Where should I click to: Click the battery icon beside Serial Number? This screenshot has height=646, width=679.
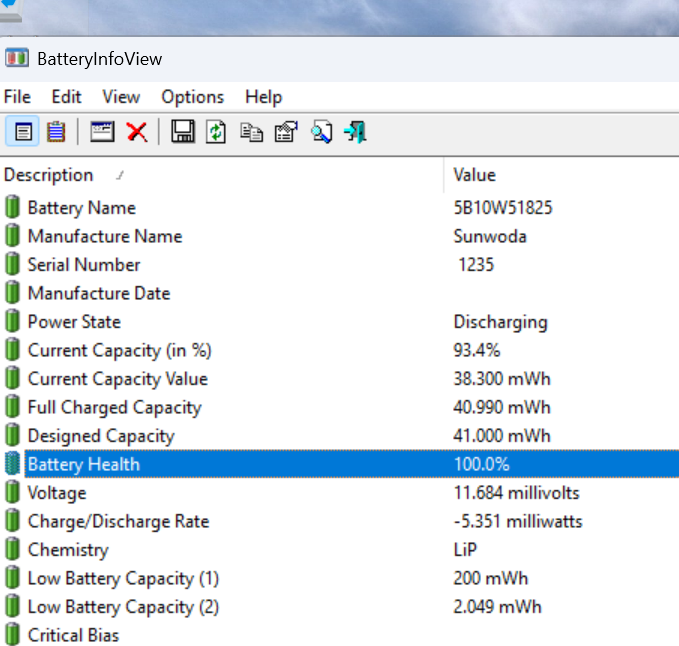point(13,264)
